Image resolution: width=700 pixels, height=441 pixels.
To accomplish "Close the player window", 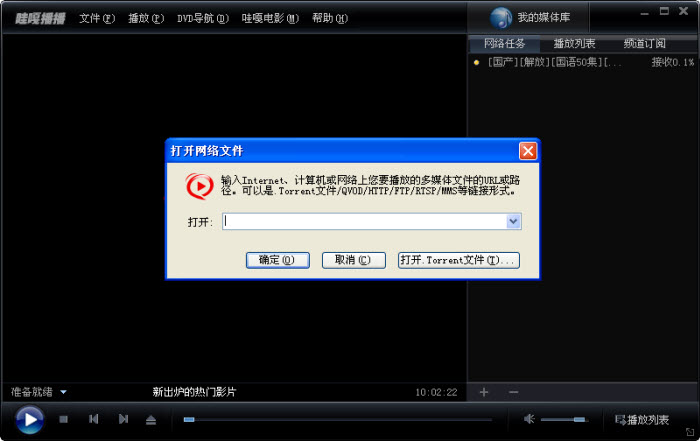I will coord(683,11).
